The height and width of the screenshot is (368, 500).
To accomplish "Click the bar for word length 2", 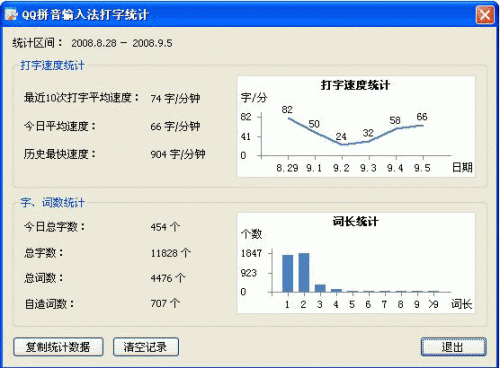I will click(304, 273).
